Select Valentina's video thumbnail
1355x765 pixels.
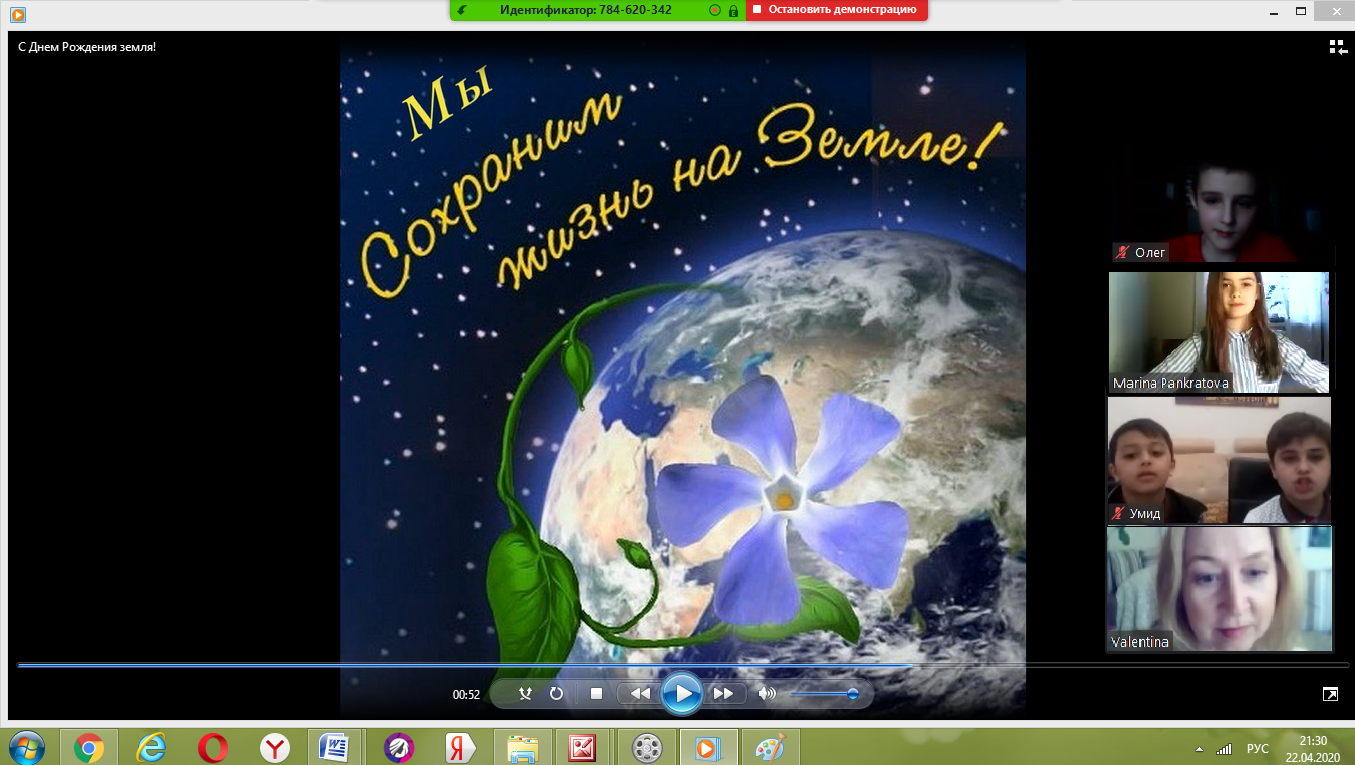click(x=1219, y=589)
